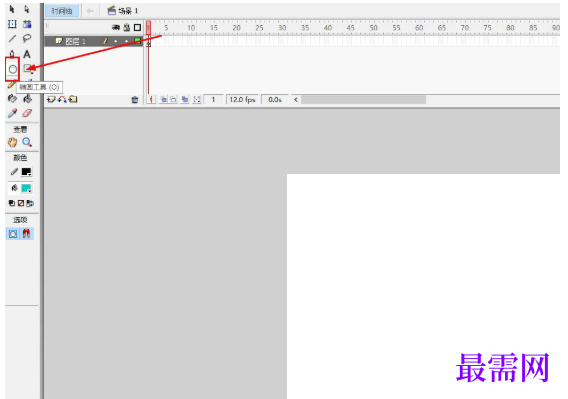Click frame 60 on the timeline ruler
This screenshot has height=399, width=568.
[x=419, y=28]
